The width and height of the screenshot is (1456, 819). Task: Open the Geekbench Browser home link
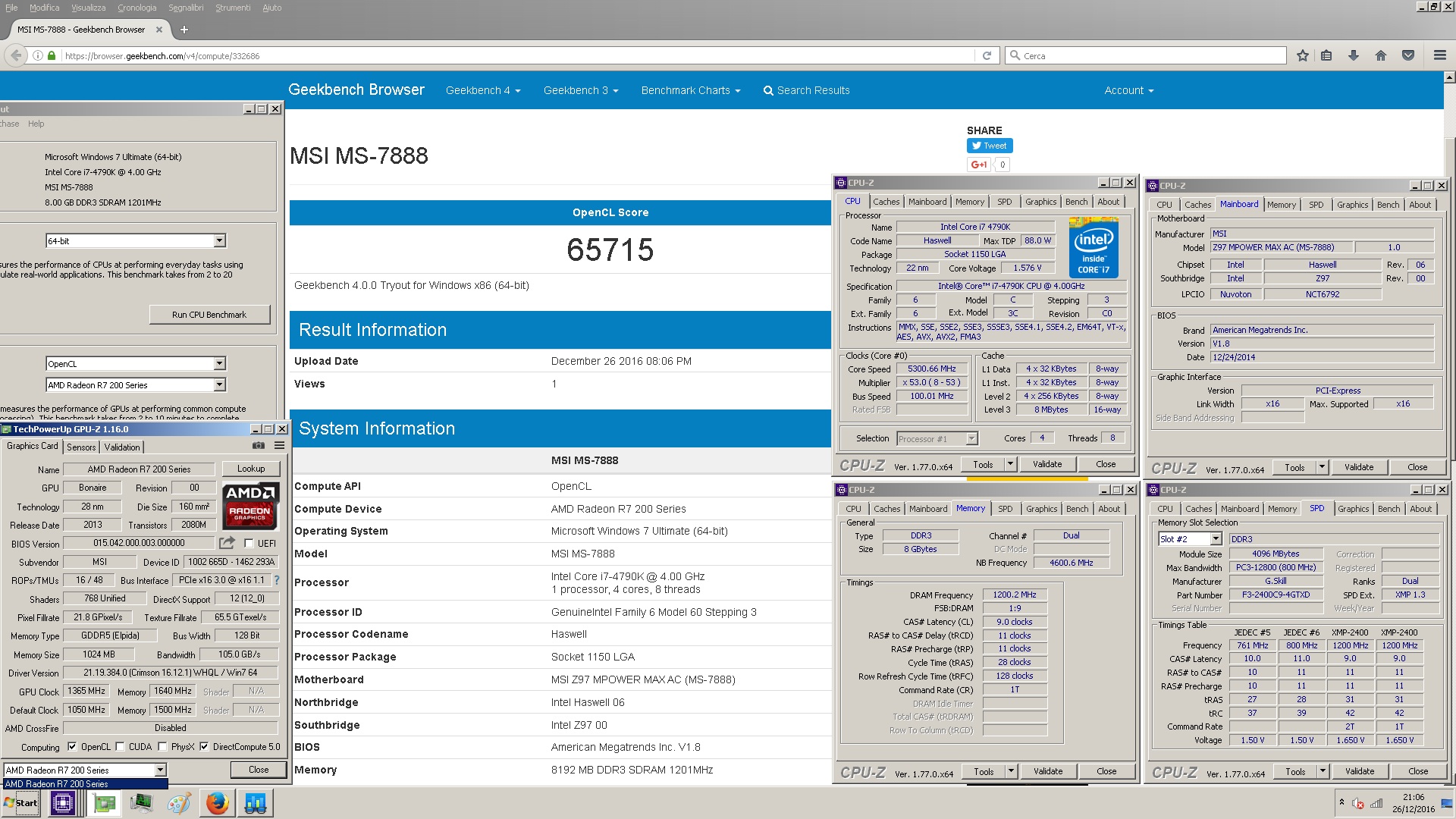tap(356, 89)
